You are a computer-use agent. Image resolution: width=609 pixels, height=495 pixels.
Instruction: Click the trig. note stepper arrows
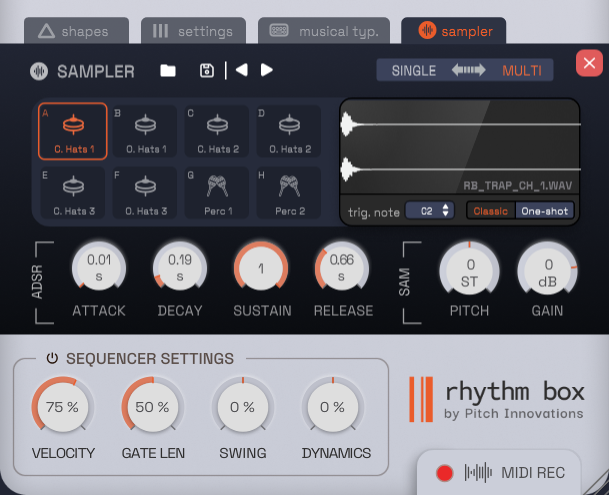(445, 211)
